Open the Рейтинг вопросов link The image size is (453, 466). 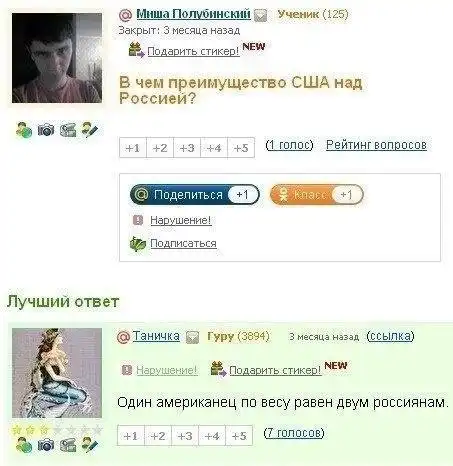(376, 145)
